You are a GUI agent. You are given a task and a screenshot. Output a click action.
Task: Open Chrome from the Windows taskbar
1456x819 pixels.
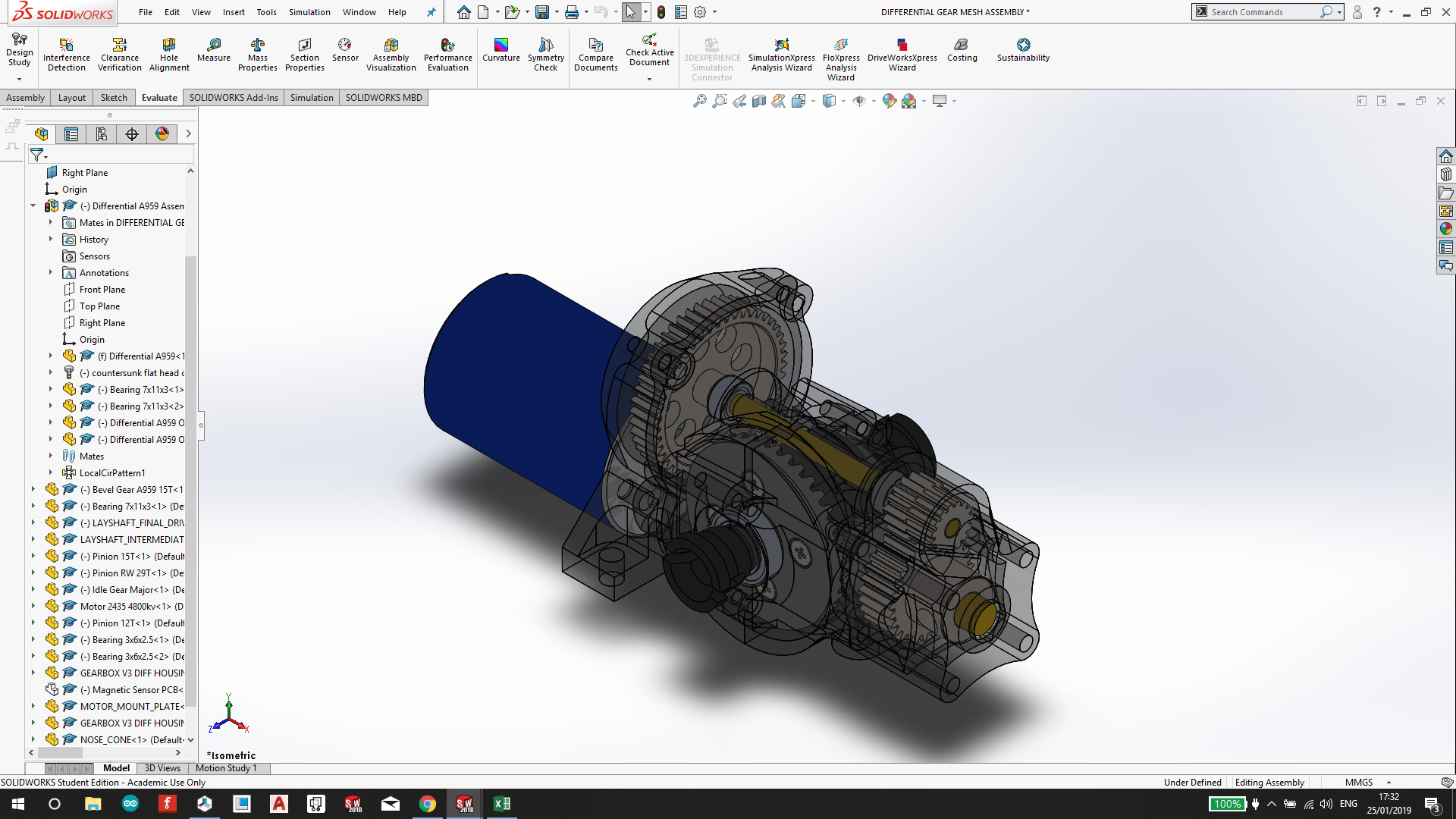click(x=428, y=804)
